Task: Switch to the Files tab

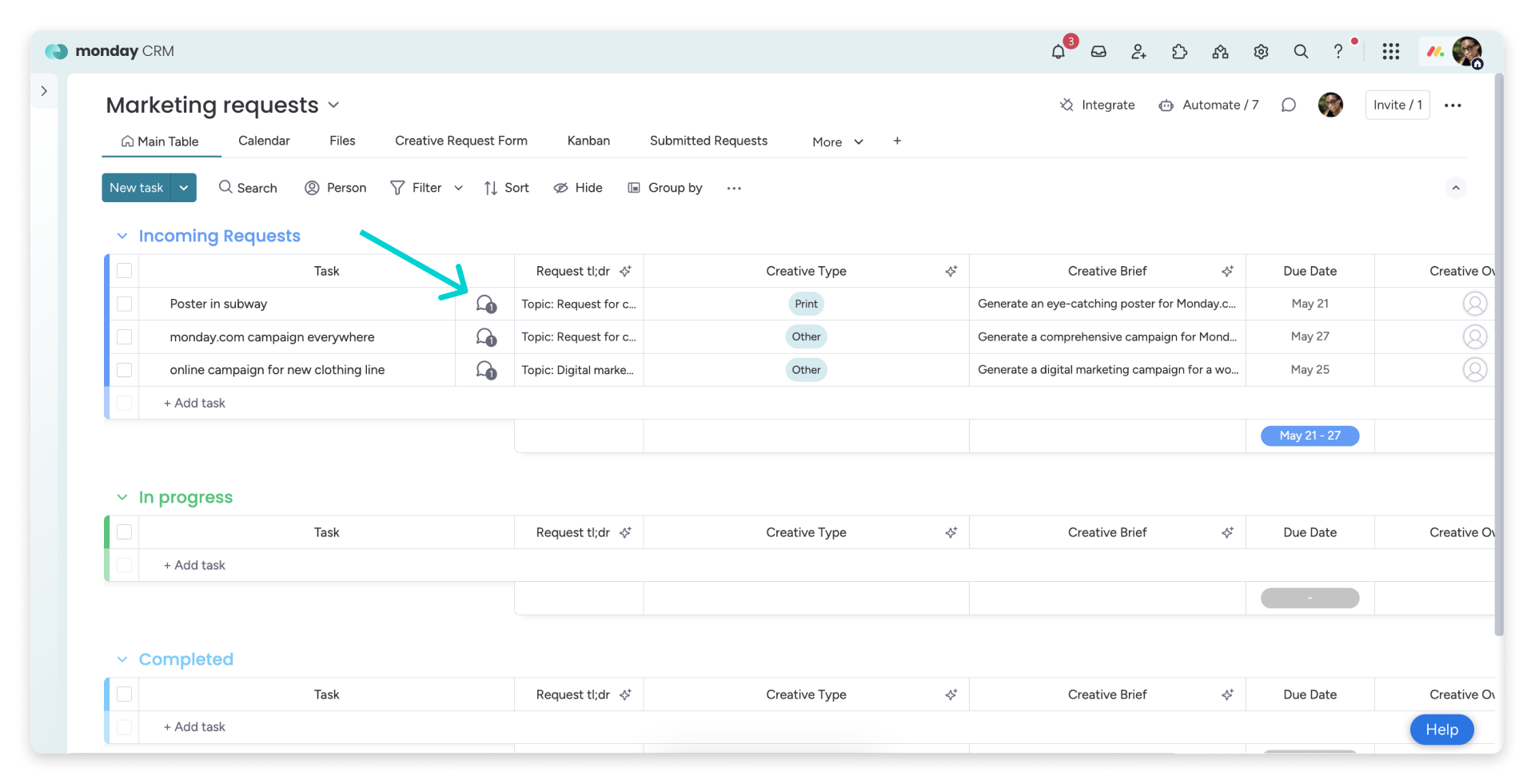Action: 342,141
